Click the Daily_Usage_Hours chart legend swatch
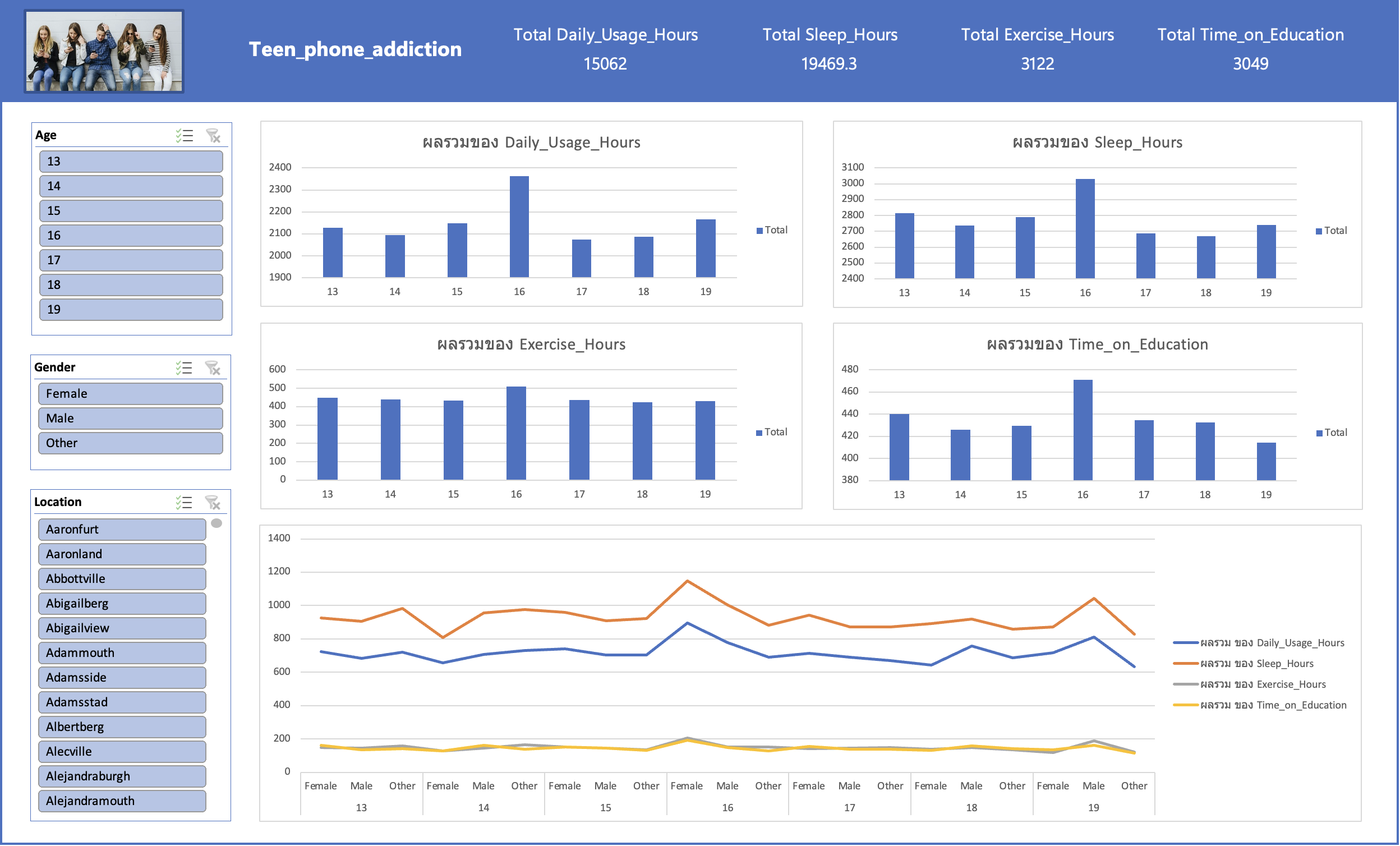The width and height of the screenshot is (1400, 846). (x=759, y=231)
